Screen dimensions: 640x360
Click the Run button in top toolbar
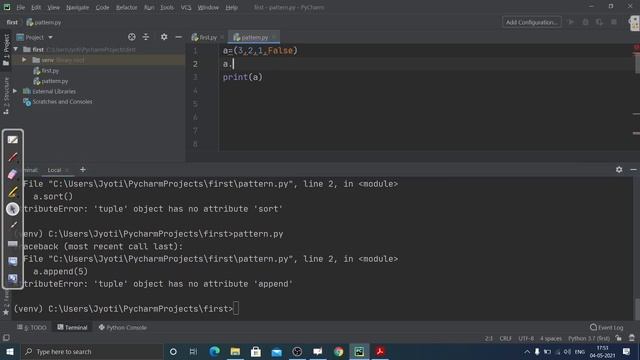tap(571, 22)
